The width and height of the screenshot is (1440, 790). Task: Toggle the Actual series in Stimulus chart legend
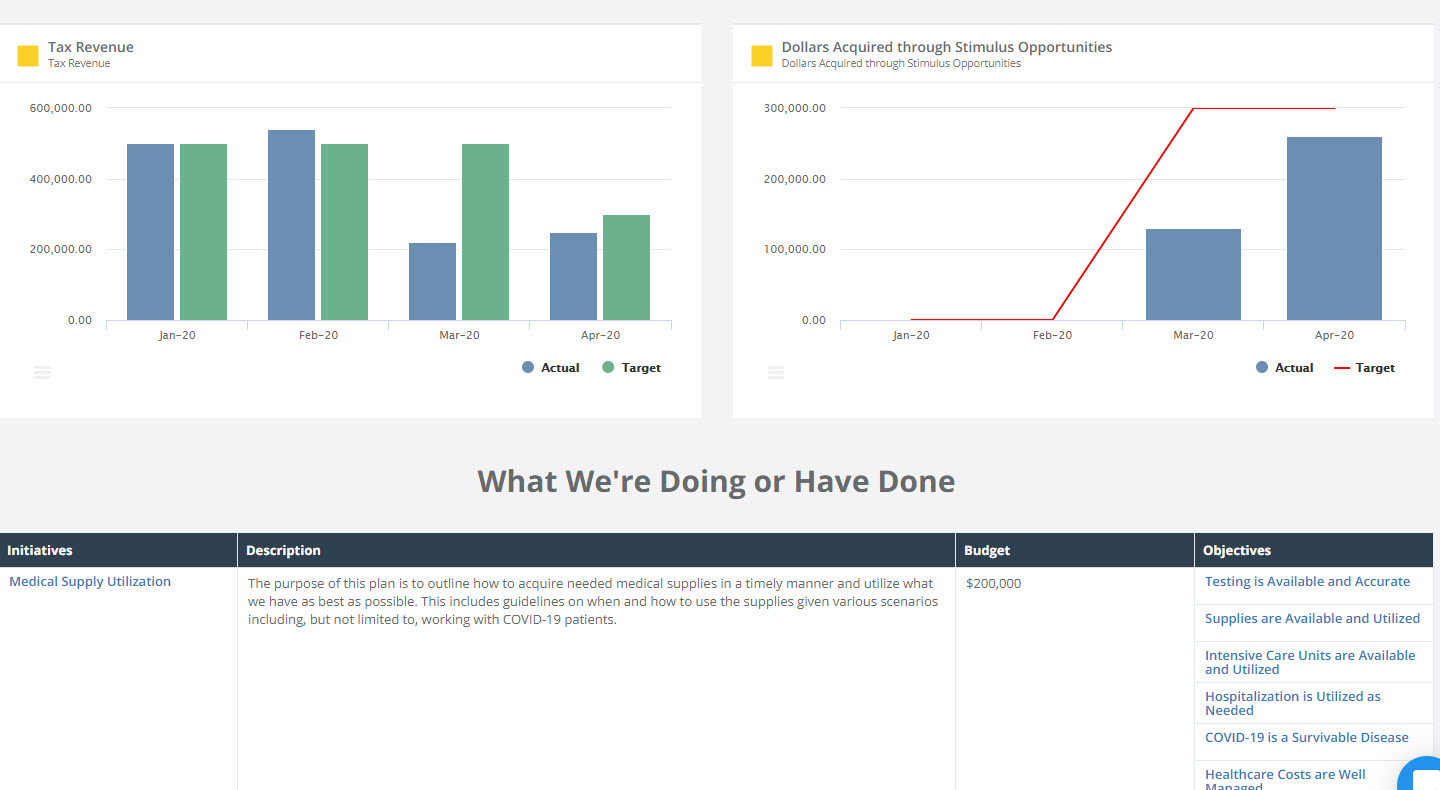pyautogui.click(x=1261, y=367)
